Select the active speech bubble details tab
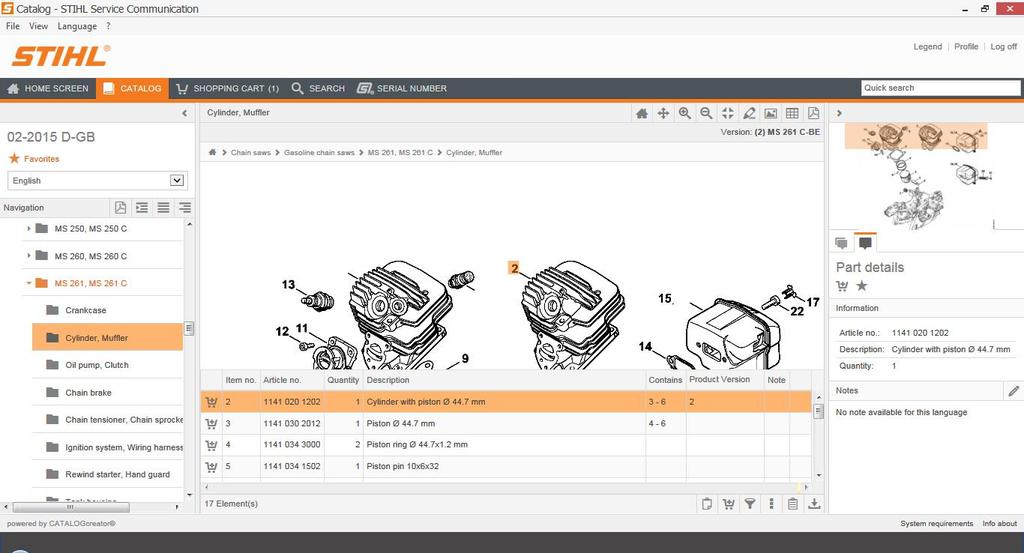This screenshot has width=1024, height=553. 865,243
